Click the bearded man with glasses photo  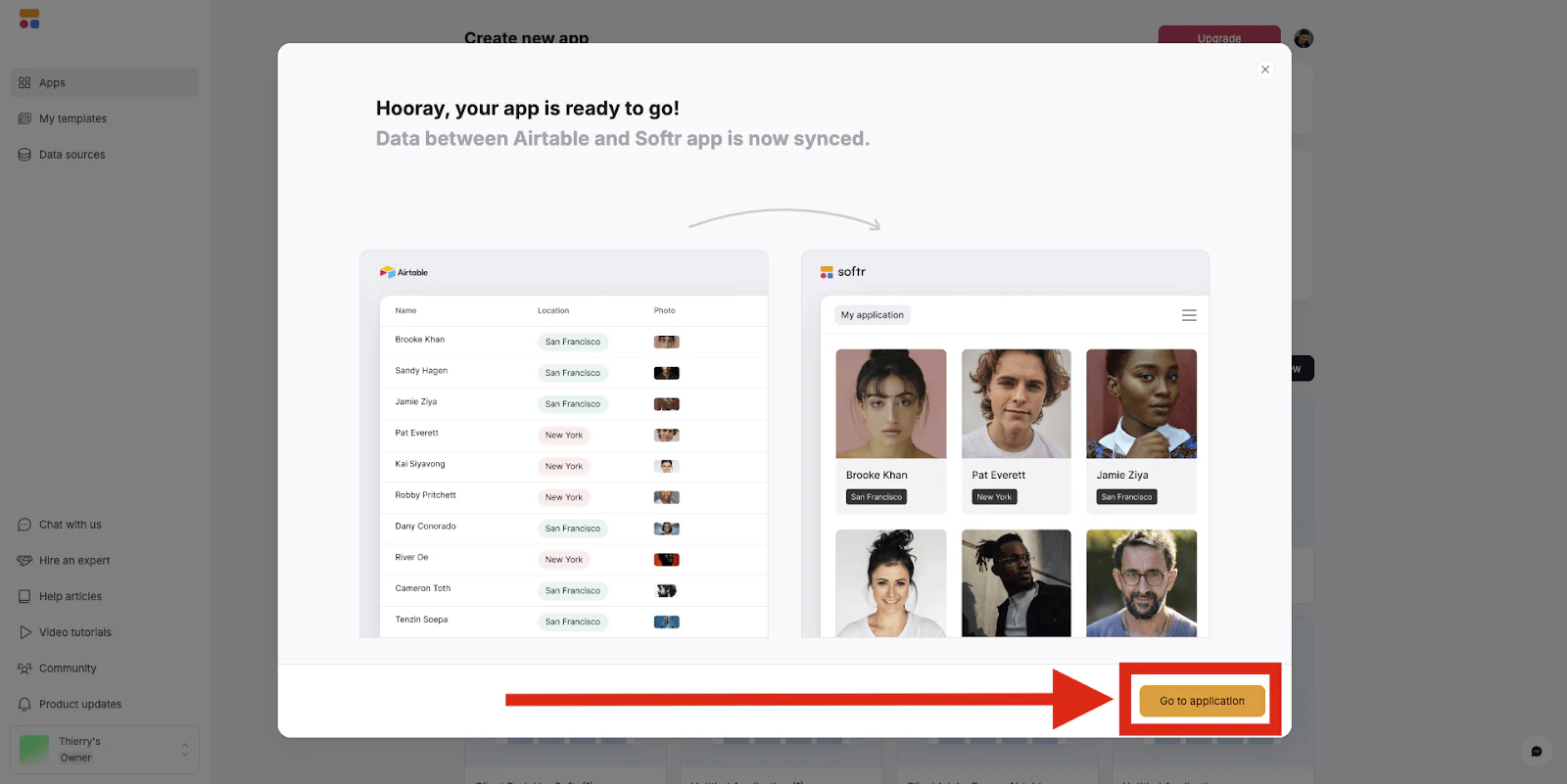point(1142,583)
